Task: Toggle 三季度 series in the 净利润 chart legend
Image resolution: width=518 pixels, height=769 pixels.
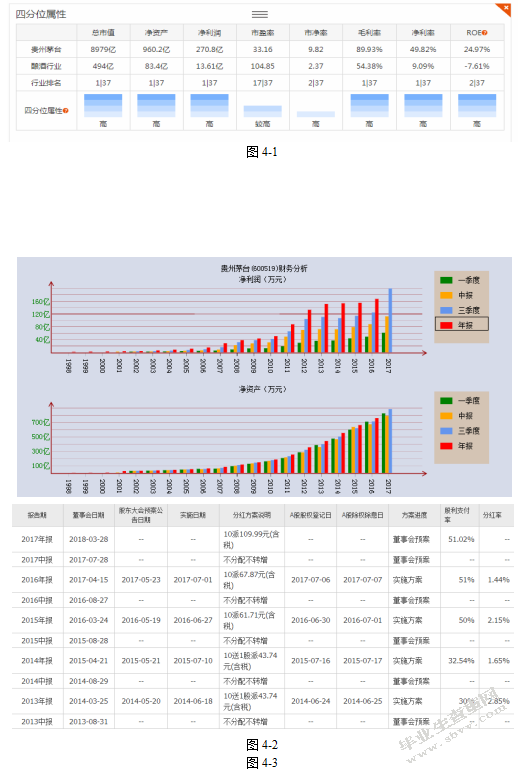Action: point(461,310)
